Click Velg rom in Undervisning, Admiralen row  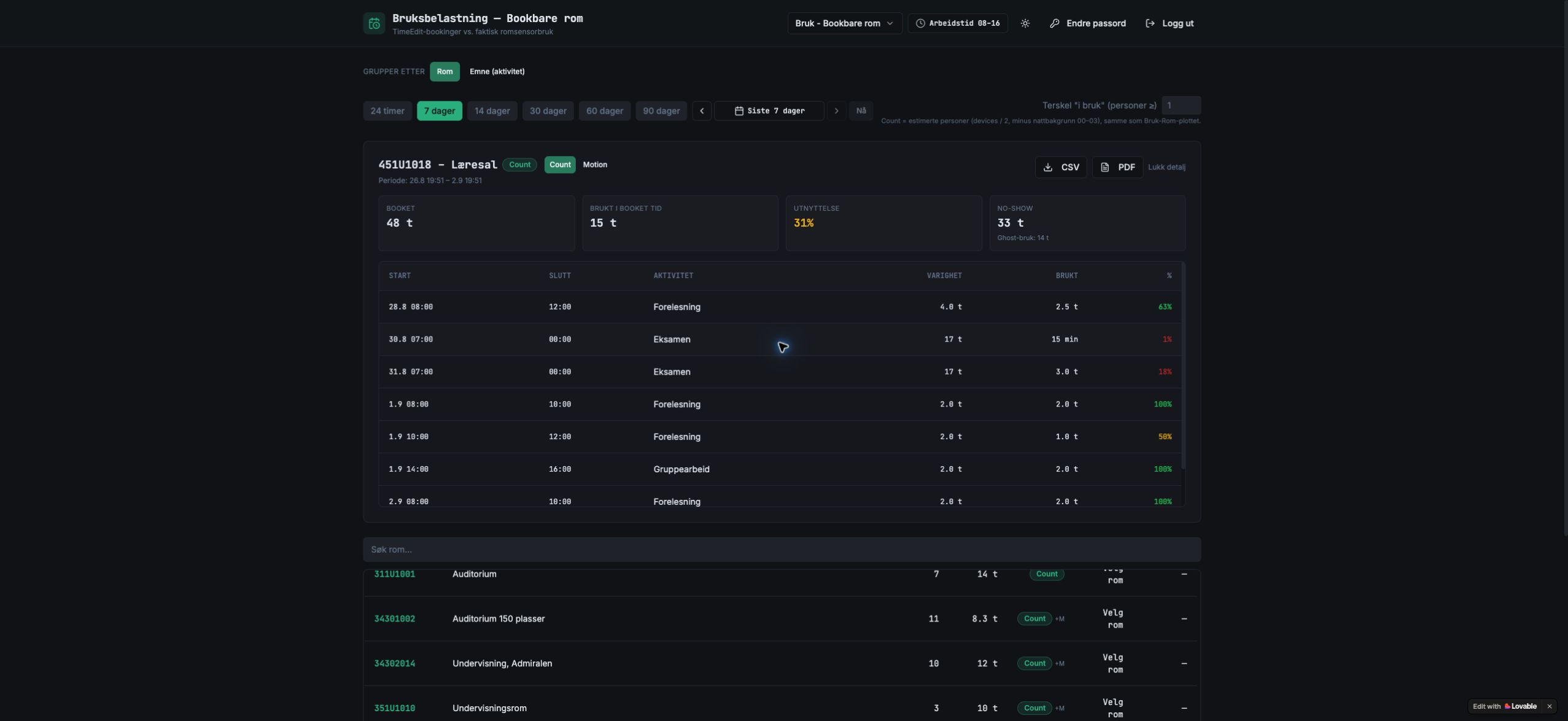(1112, 664)
